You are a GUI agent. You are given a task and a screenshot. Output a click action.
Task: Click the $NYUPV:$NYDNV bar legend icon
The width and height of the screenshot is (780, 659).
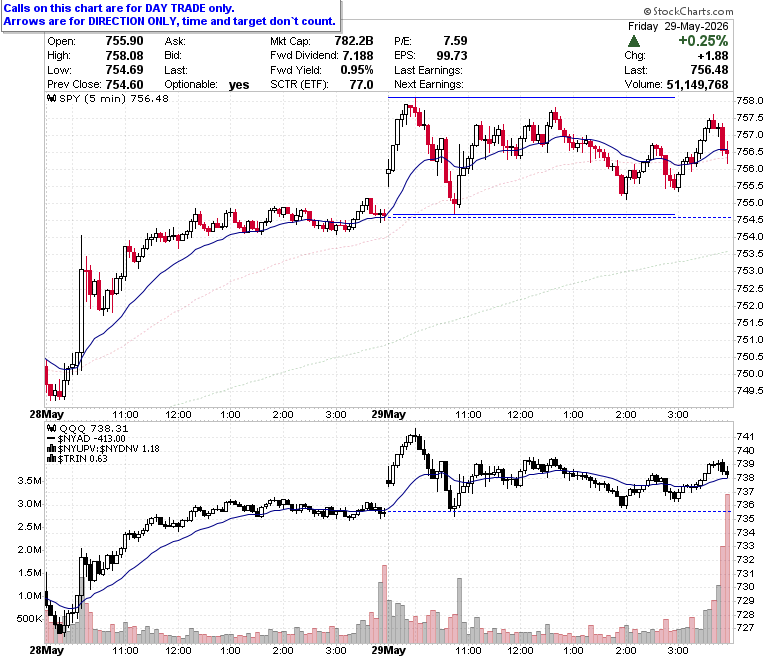click(51, 449)
